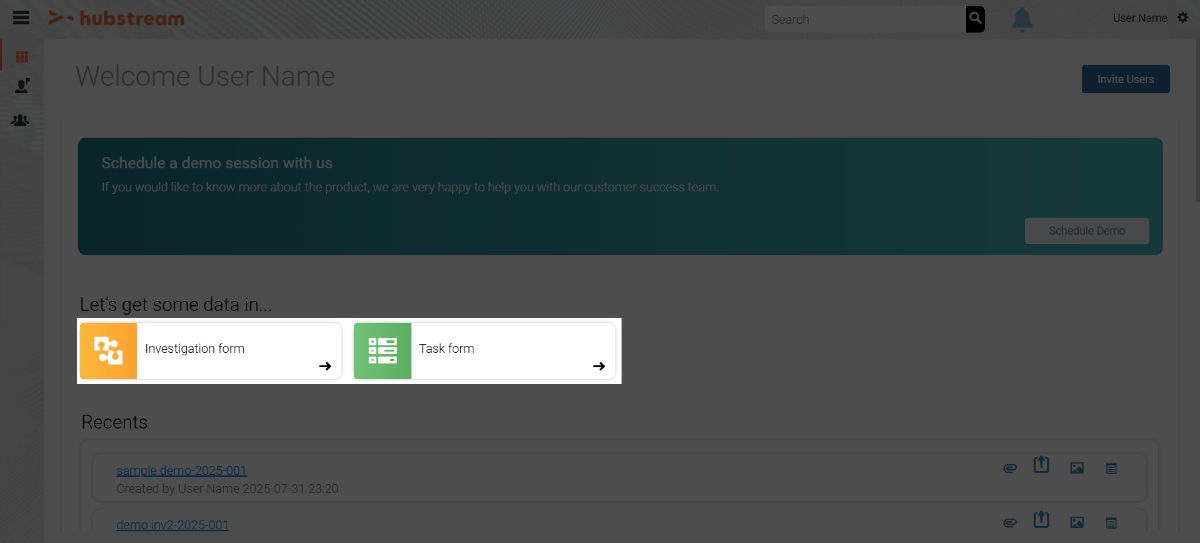This screenshot has height=543, width=1200.
Task: Click image icon for sample demo-2025-001
Action: point(1077,468)
